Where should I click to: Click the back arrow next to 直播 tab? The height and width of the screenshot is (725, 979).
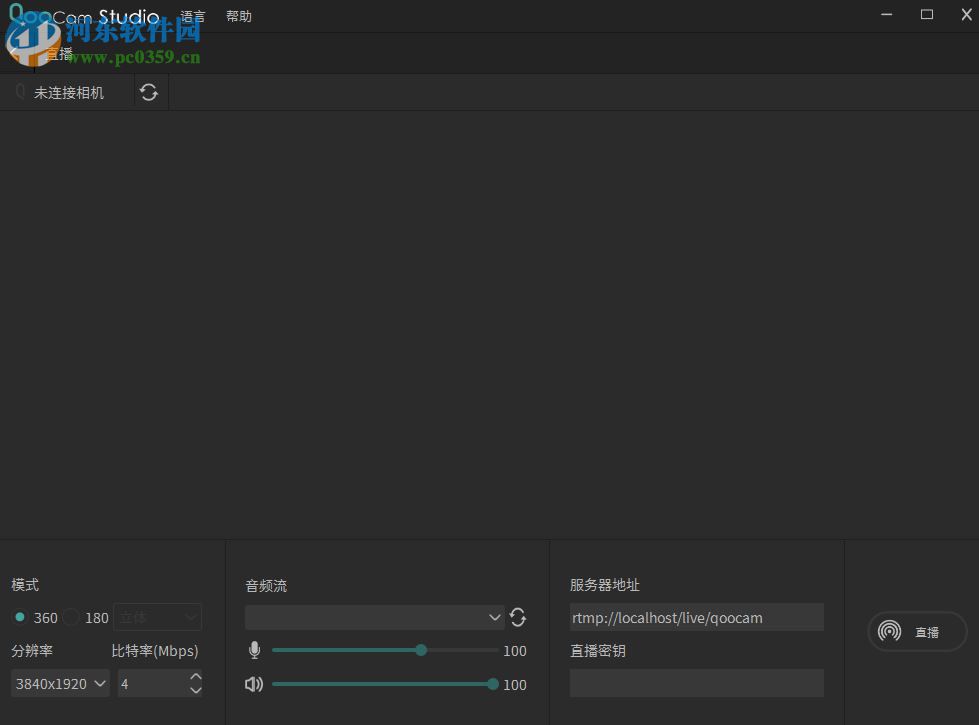14,53
